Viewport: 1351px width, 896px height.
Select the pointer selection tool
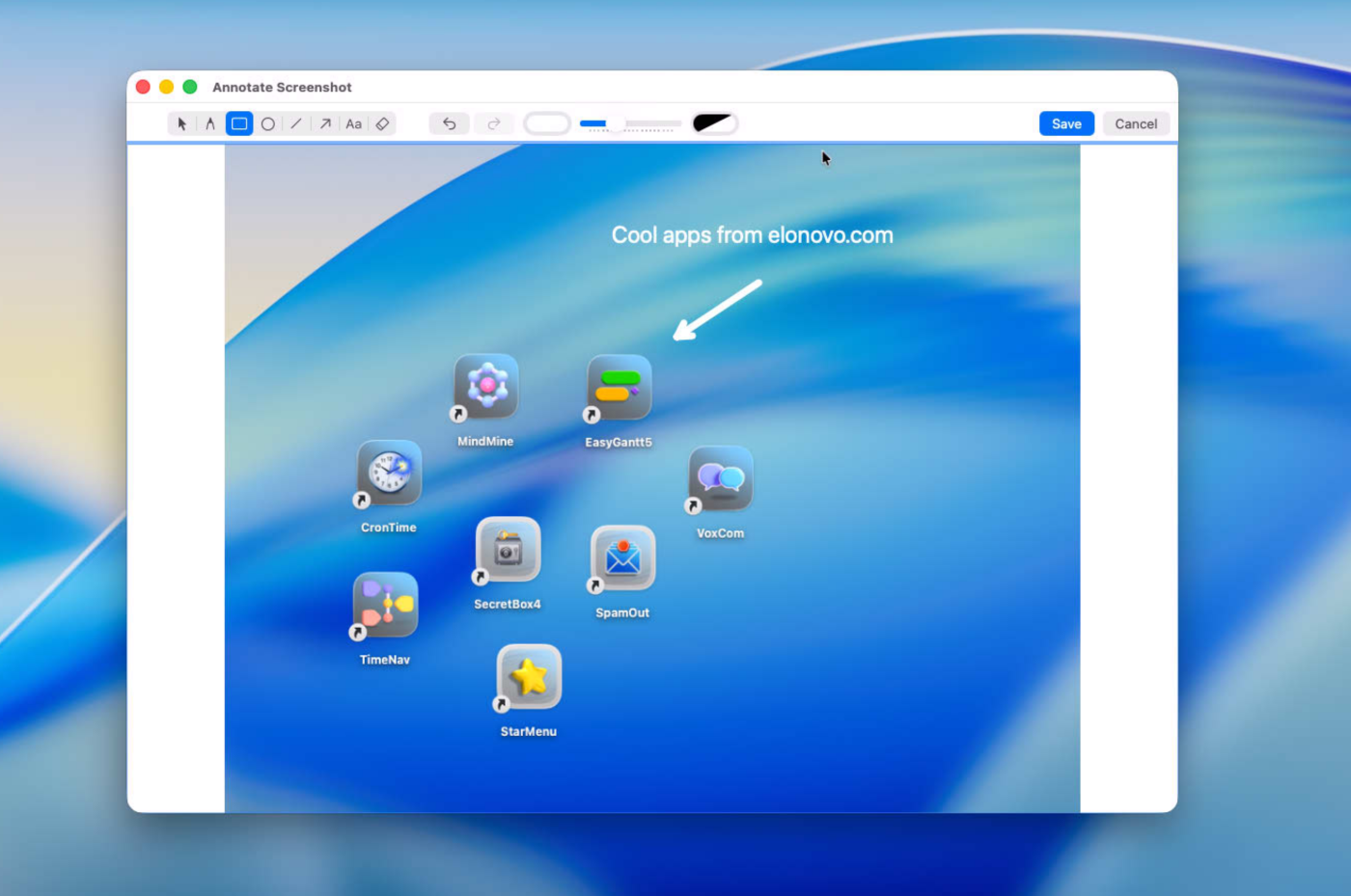click(x=181, y=123)
